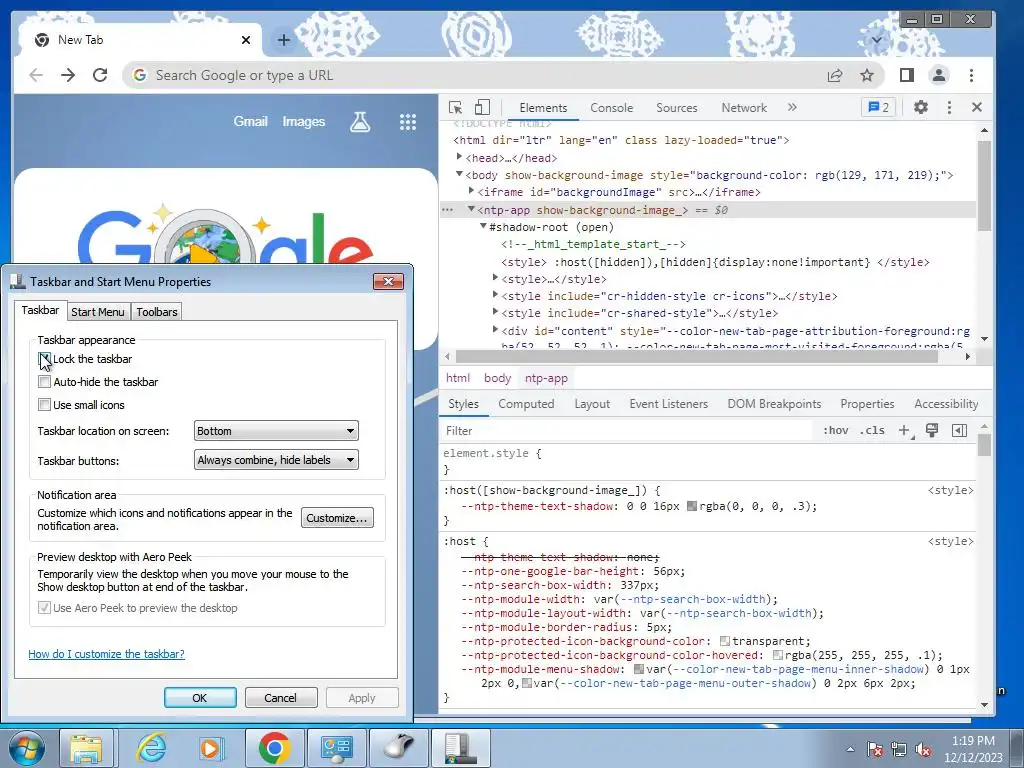The image size is (1024, 768).
Task: Click the Chrome taskbar icon
Action: click(x=274, y=748)
